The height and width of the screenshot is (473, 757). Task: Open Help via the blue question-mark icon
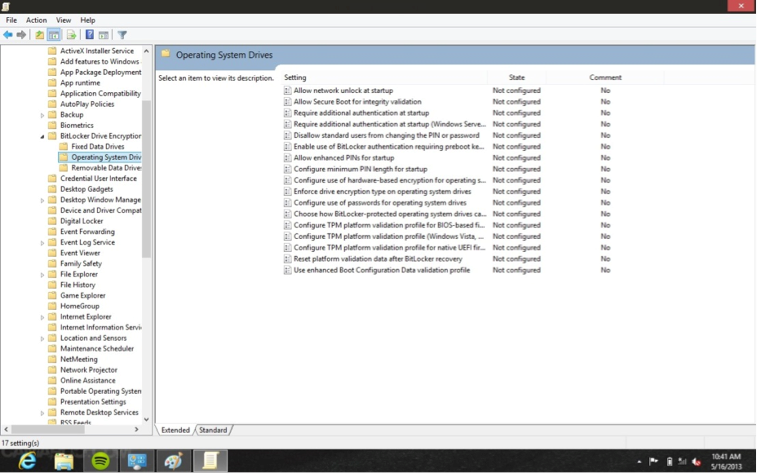coord(90,35)
